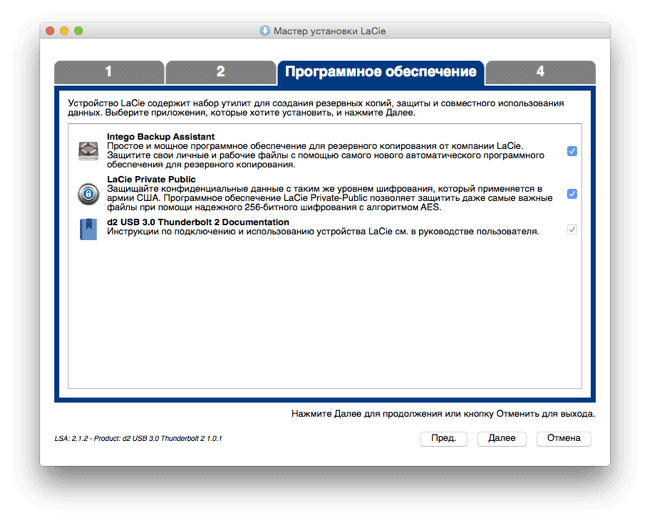
Task: Switch to step 4 tab
Action: 541,73
